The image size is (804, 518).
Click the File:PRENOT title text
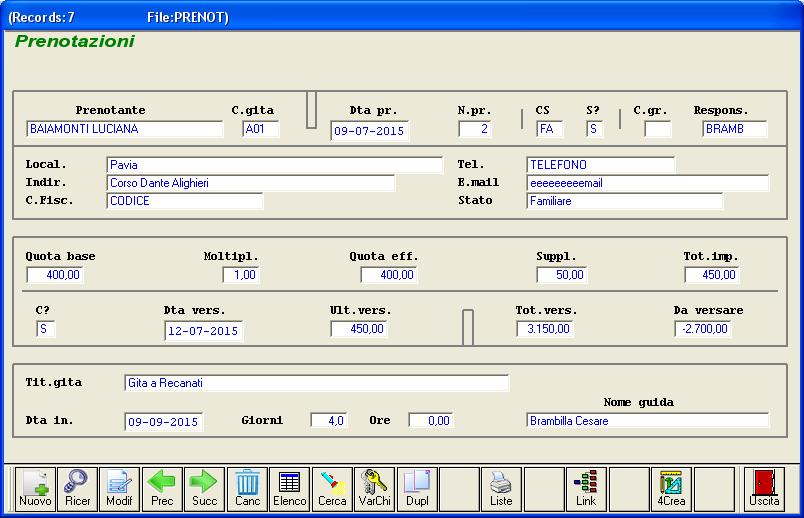pos(188,17)
